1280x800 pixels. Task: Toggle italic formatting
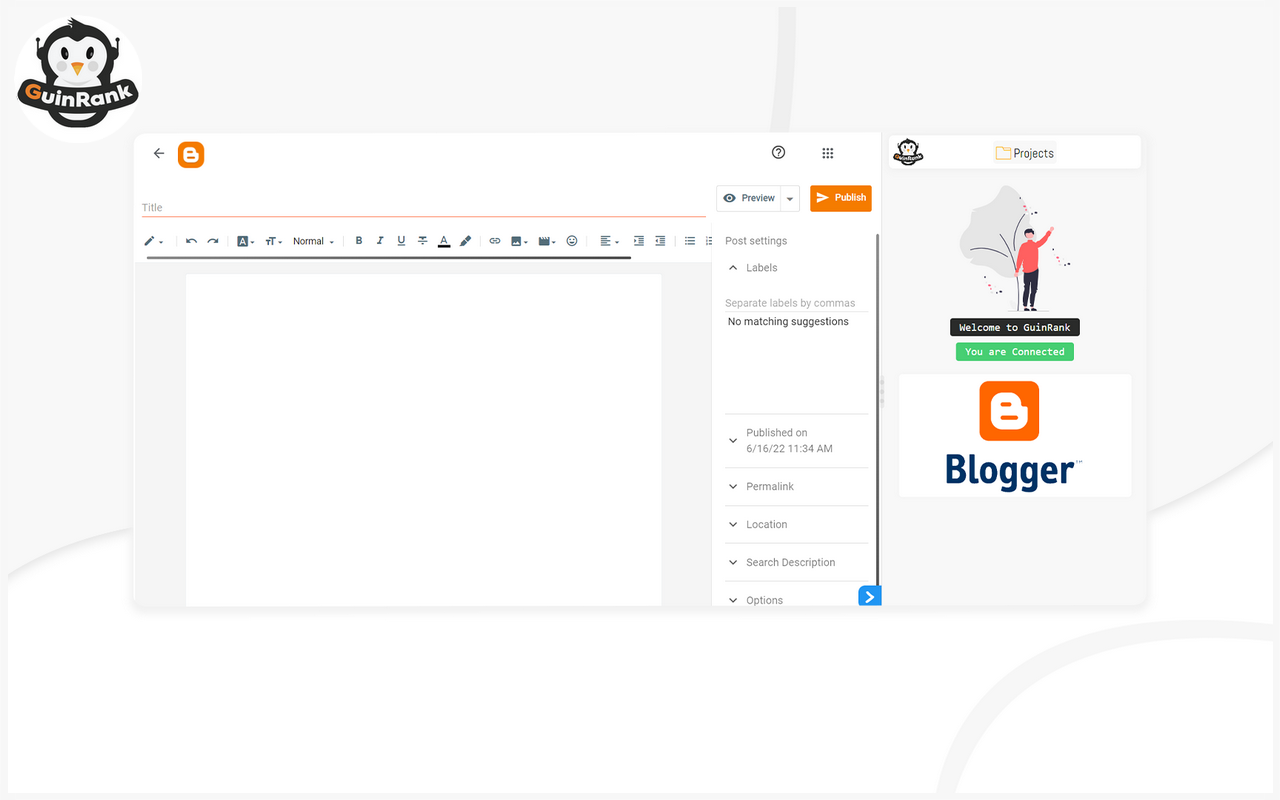coord(380,241)
